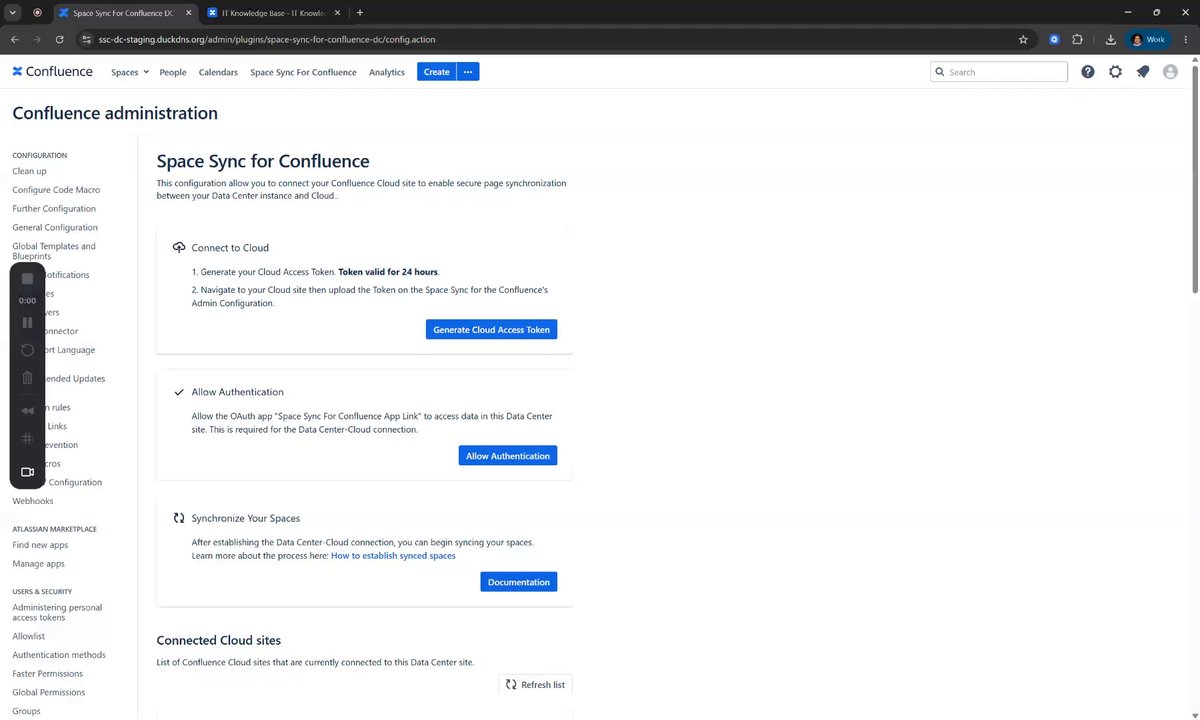Click the blue extension icon in Chrome toolbar
Viewport: 1200px width, 720px height.
[x=1054, y=40]
